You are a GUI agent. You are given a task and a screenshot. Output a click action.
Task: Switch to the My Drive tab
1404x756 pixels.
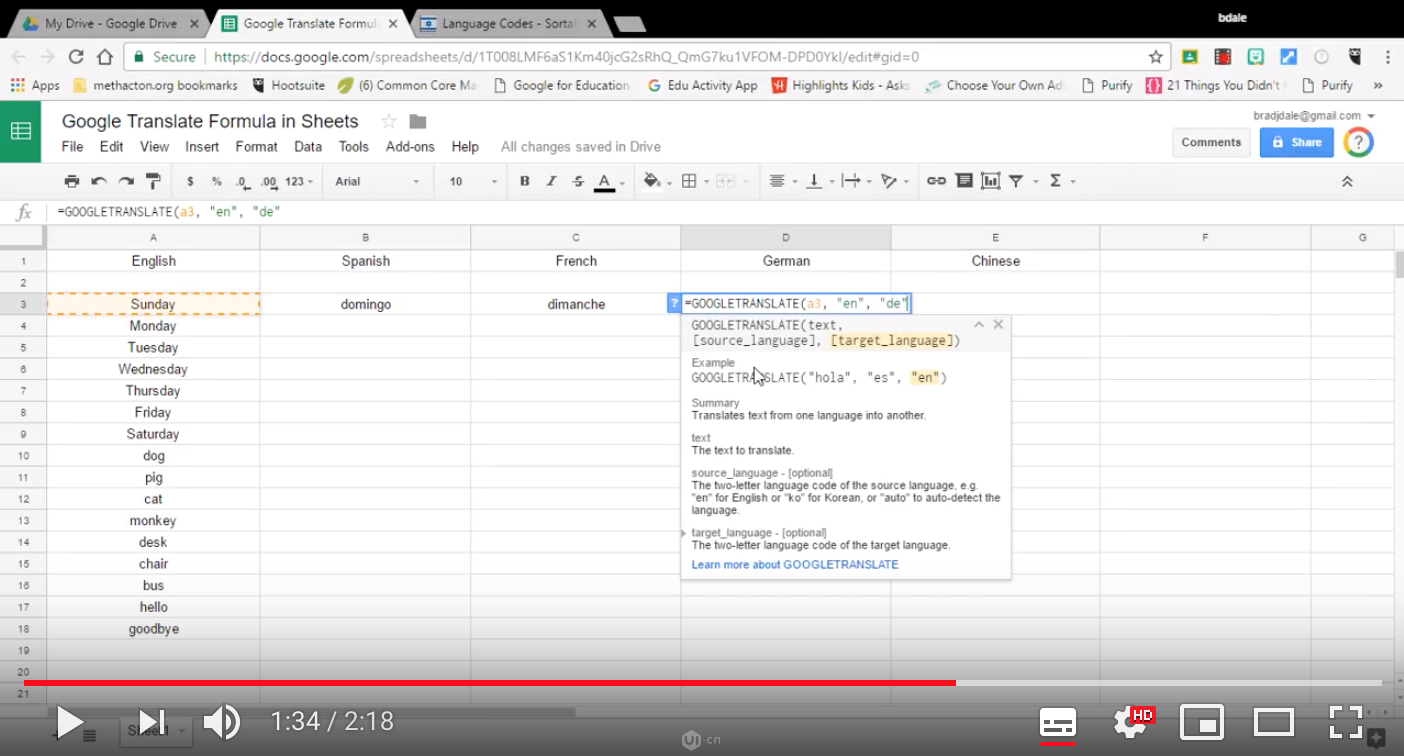[110, 23]
